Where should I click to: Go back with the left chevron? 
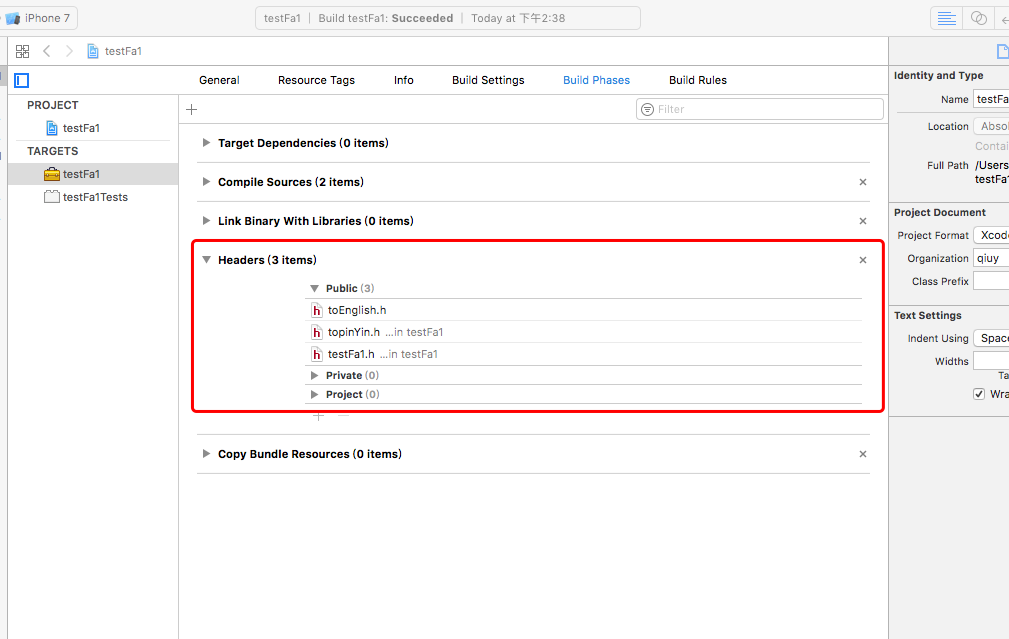[46, 51]
